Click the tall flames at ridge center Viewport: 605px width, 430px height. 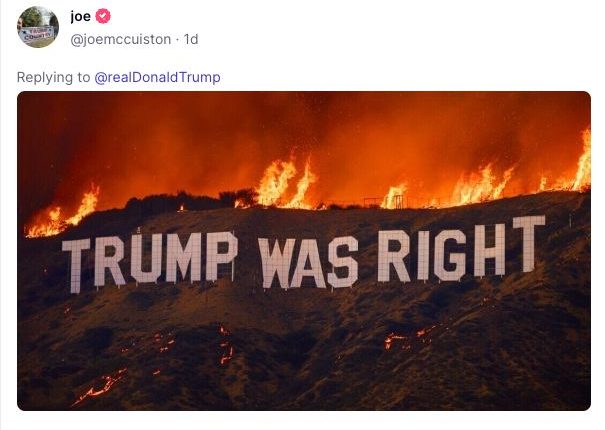pos(286,183)
